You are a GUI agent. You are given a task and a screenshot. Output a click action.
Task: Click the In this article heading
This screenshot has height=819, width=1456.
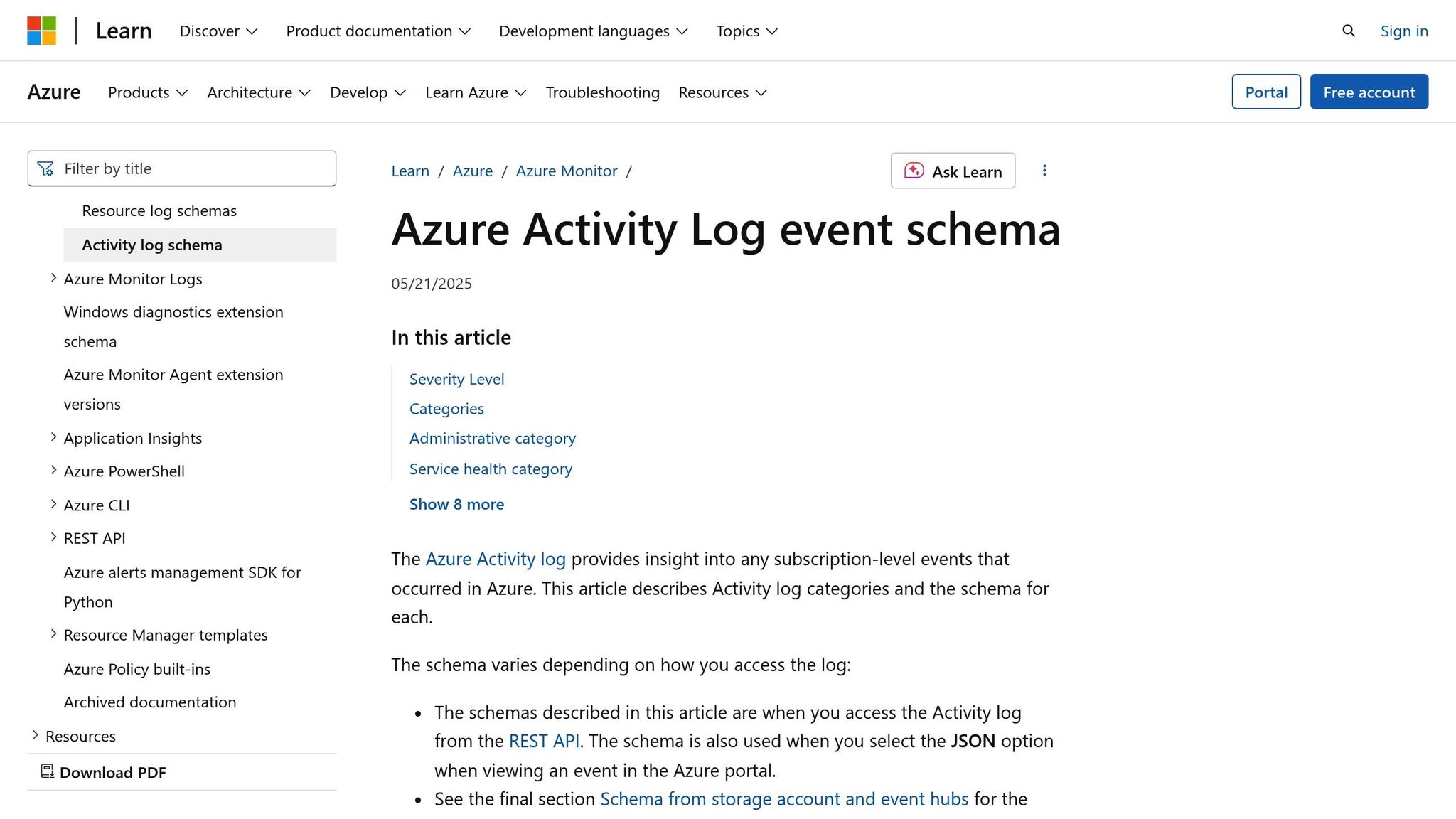[x=451, y=337]
